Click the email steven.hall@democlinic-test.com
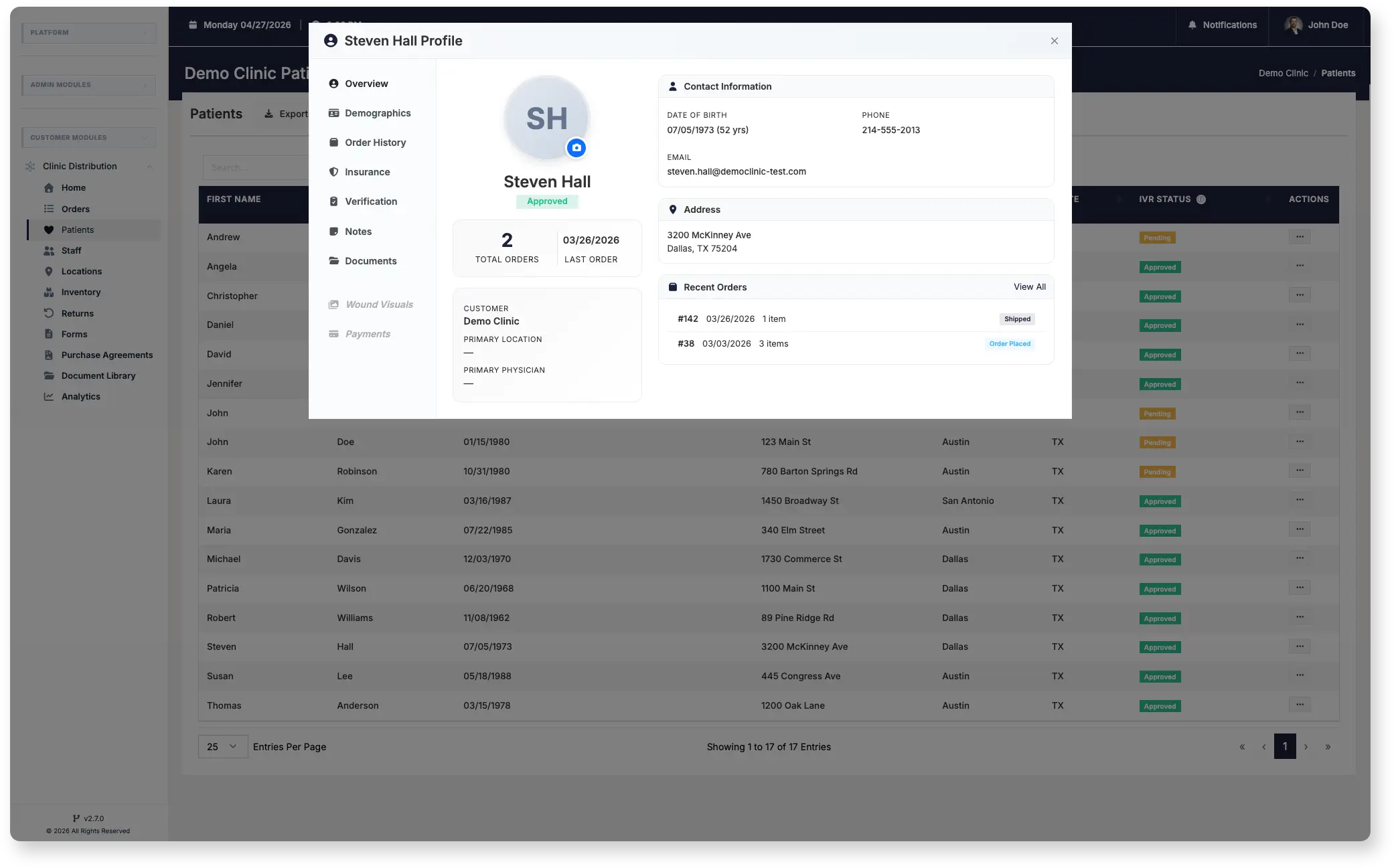 [x=737, y=172]
